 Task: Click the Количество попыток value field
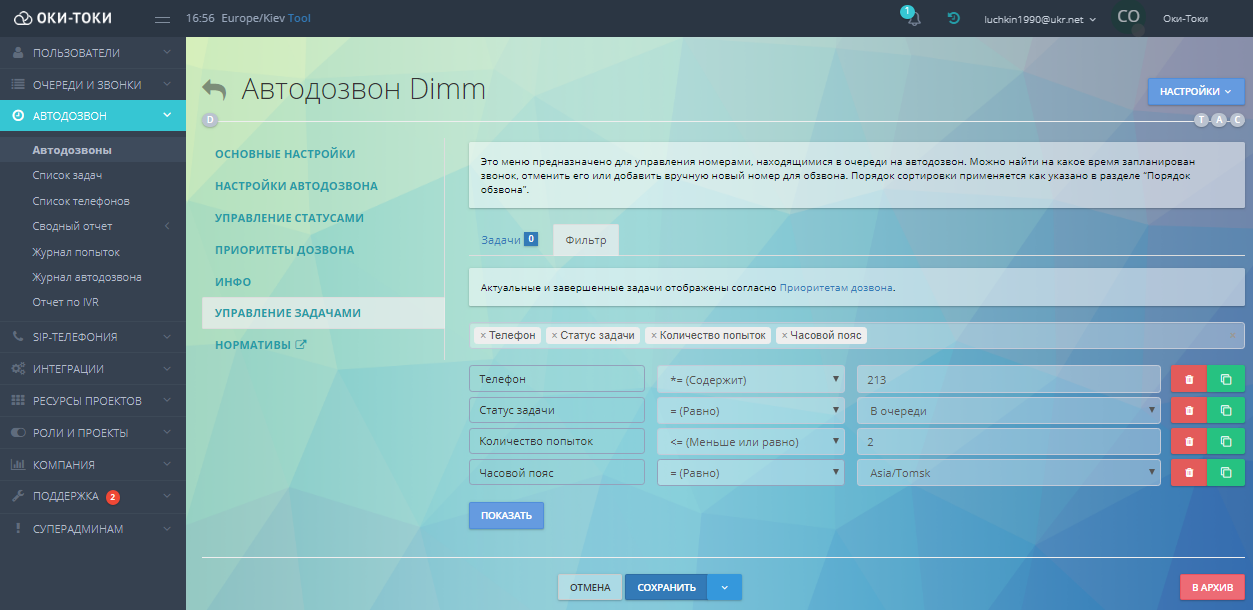click(1008, 442)
